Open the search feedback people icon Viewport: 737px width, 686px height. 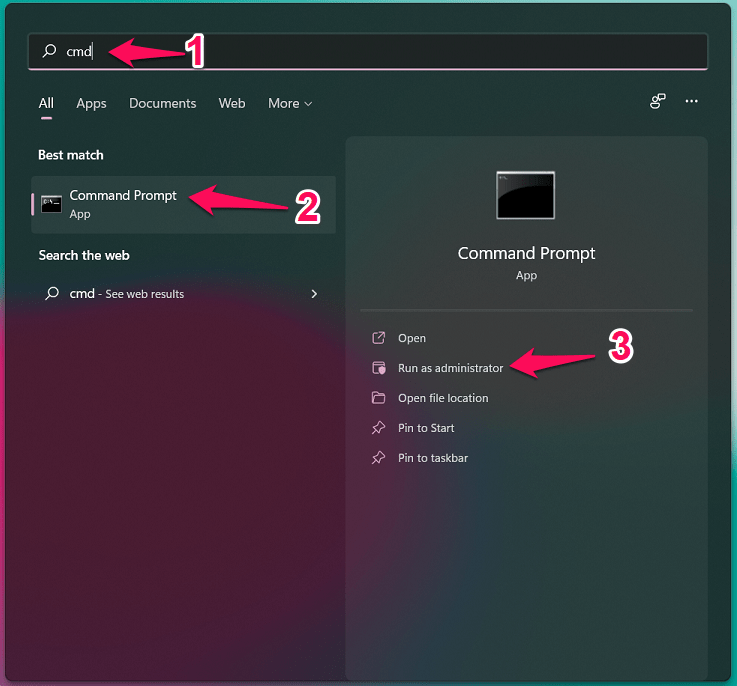[x=657, y=102]
